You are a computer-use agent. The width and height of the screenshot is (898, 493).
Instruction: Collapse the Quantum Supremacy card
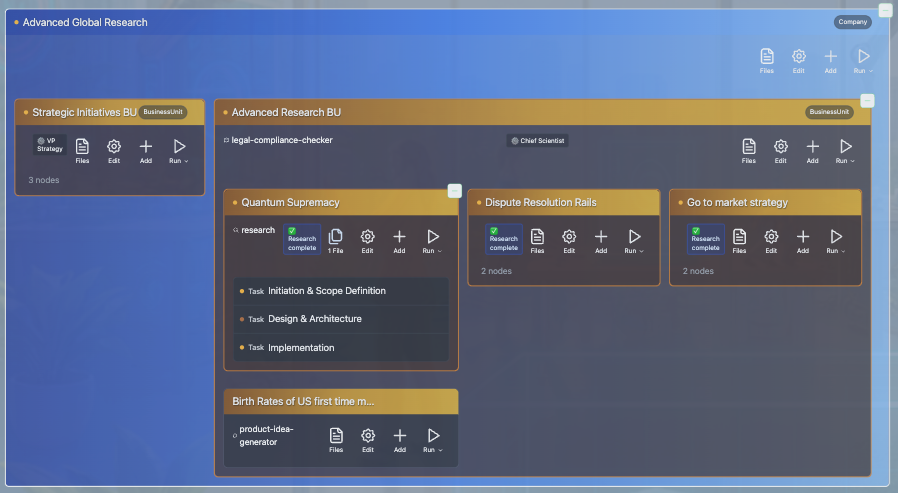454,191
